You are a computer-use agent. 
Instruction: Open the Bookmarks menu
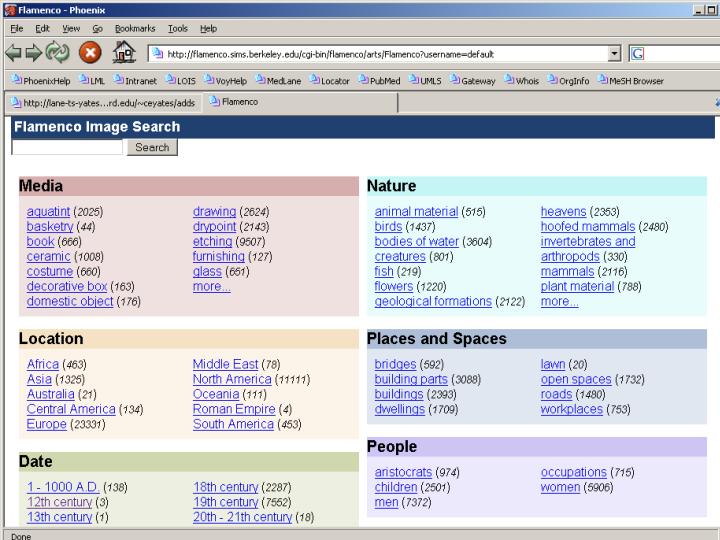(135, 29)
